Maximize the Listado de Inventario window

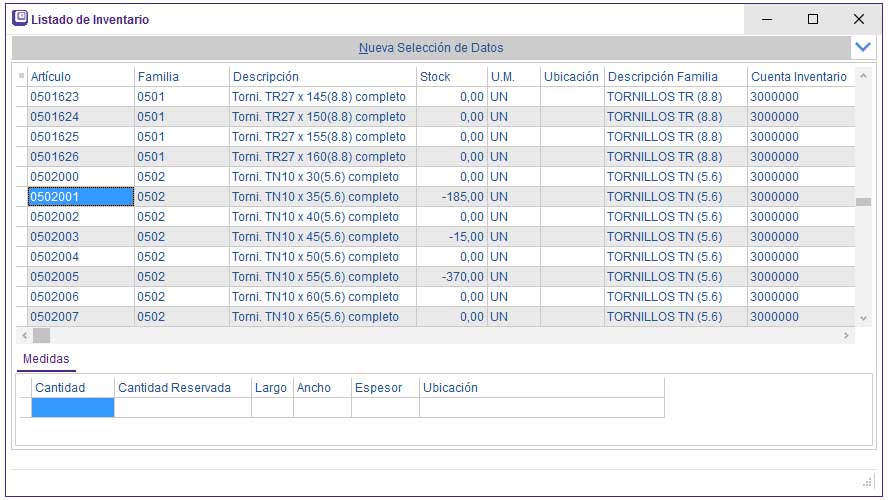813,19
